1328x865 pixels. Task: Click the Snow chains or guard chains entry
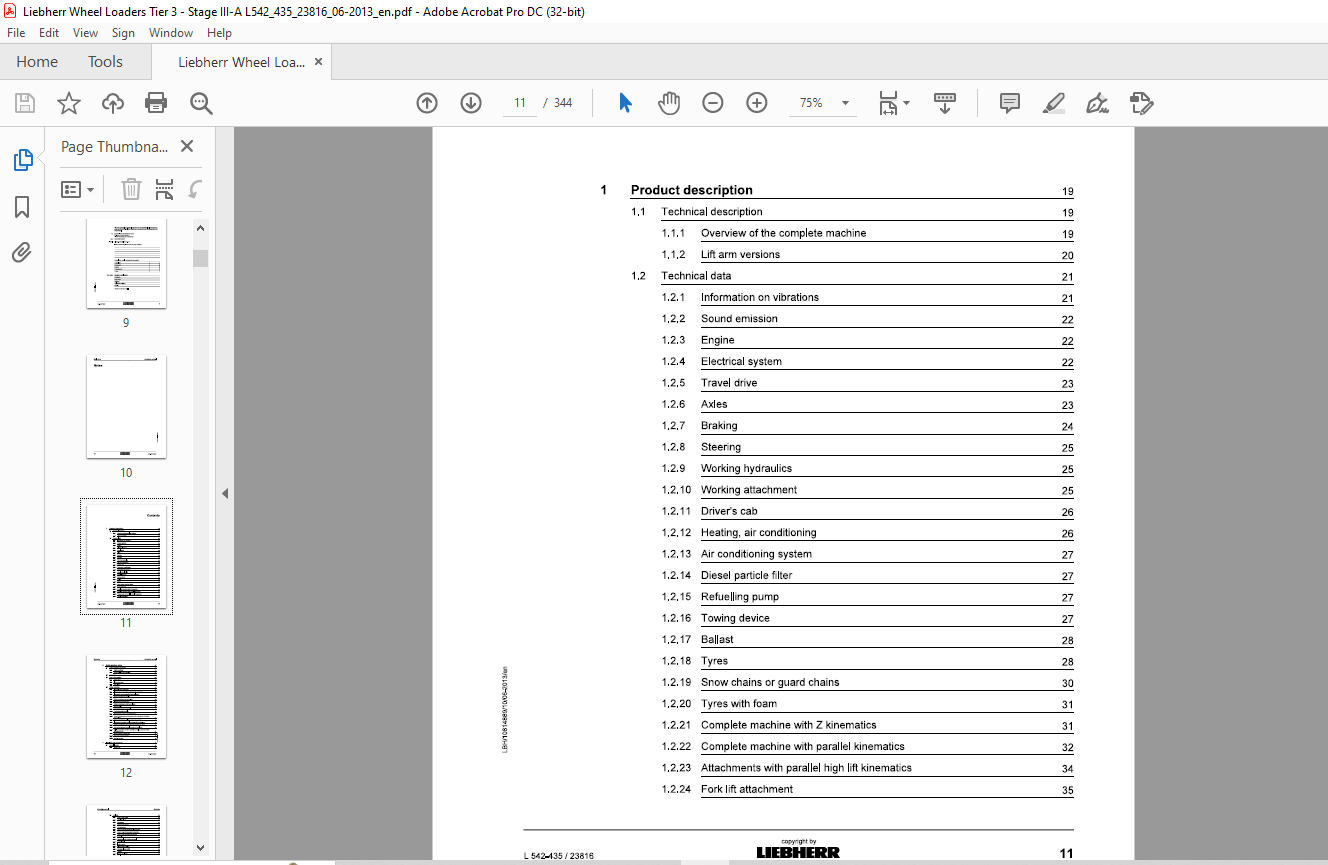tap(770, 683)
